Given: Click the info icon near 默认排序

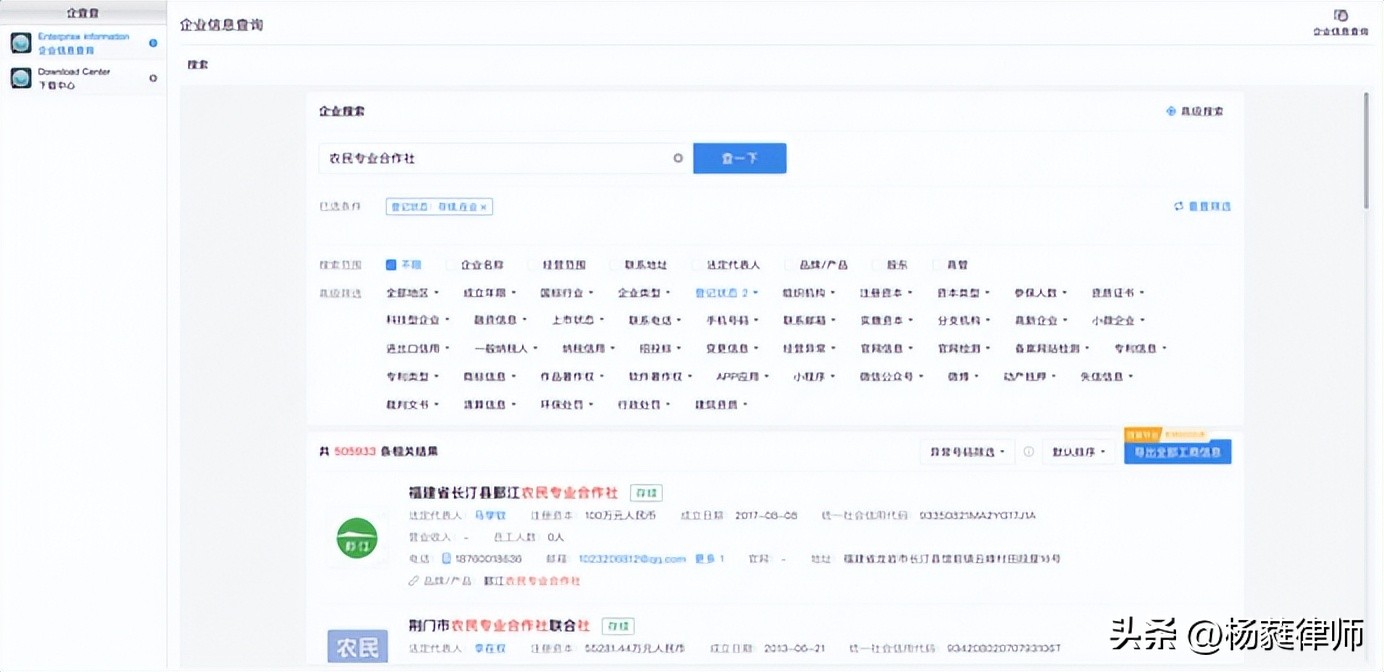Looking at the screenshot, I should [1028, 451].
